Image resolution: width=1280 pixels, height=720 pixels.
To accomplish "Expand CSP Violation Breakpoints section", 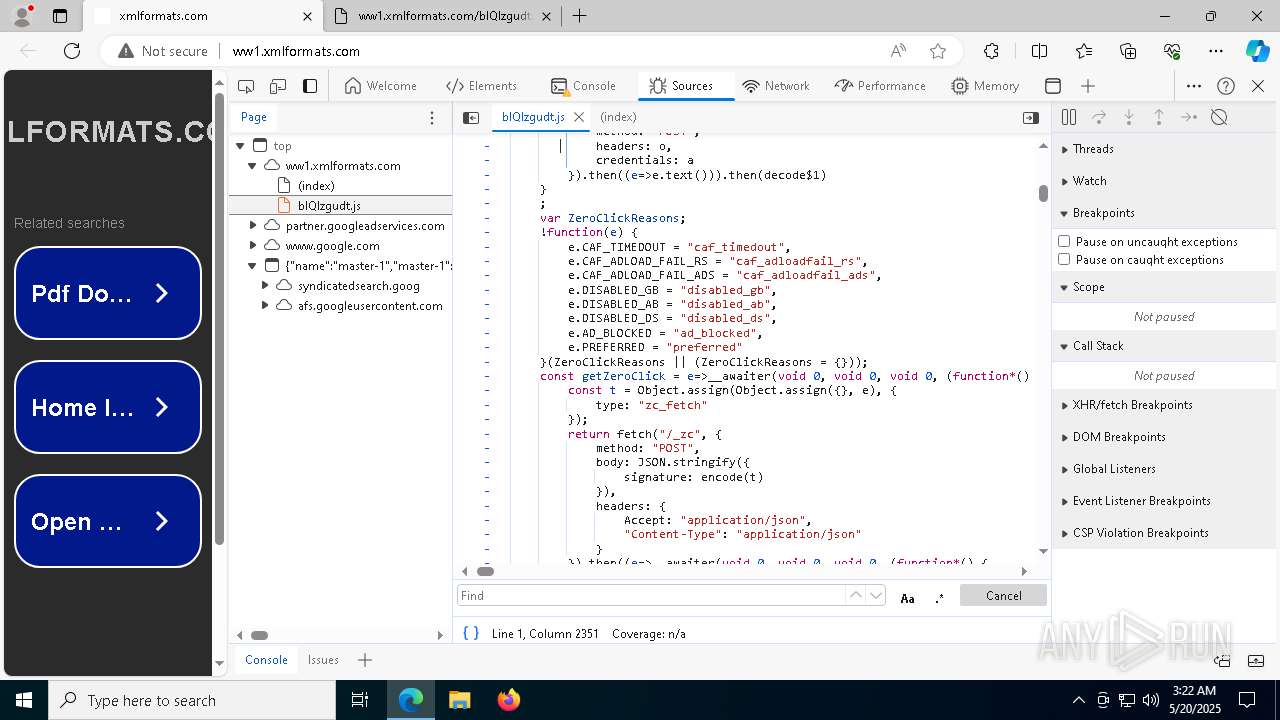I will (x=1166, y=533).
